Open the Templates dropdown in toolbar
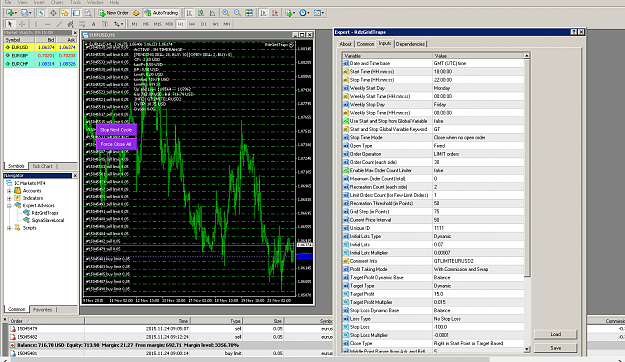The image size is (625, 362). 319,13
